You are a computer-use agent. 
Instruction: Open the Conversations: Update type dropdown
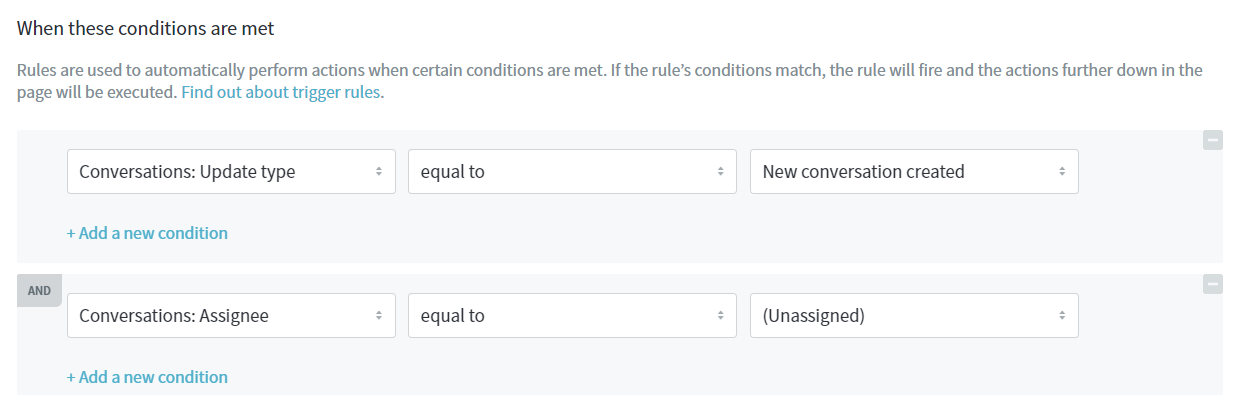231,172
